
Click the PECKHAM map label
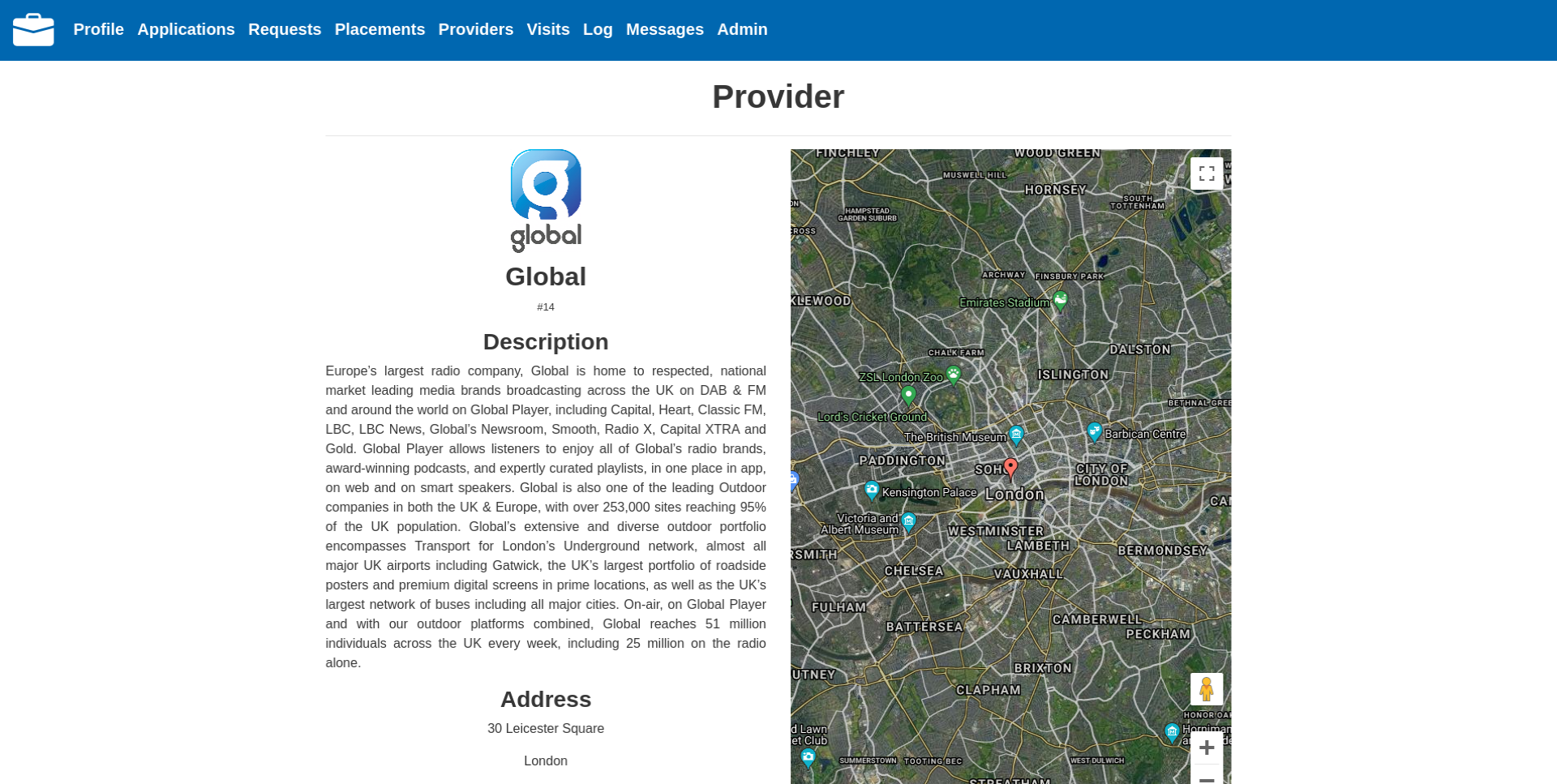[x=1158, y=634]
